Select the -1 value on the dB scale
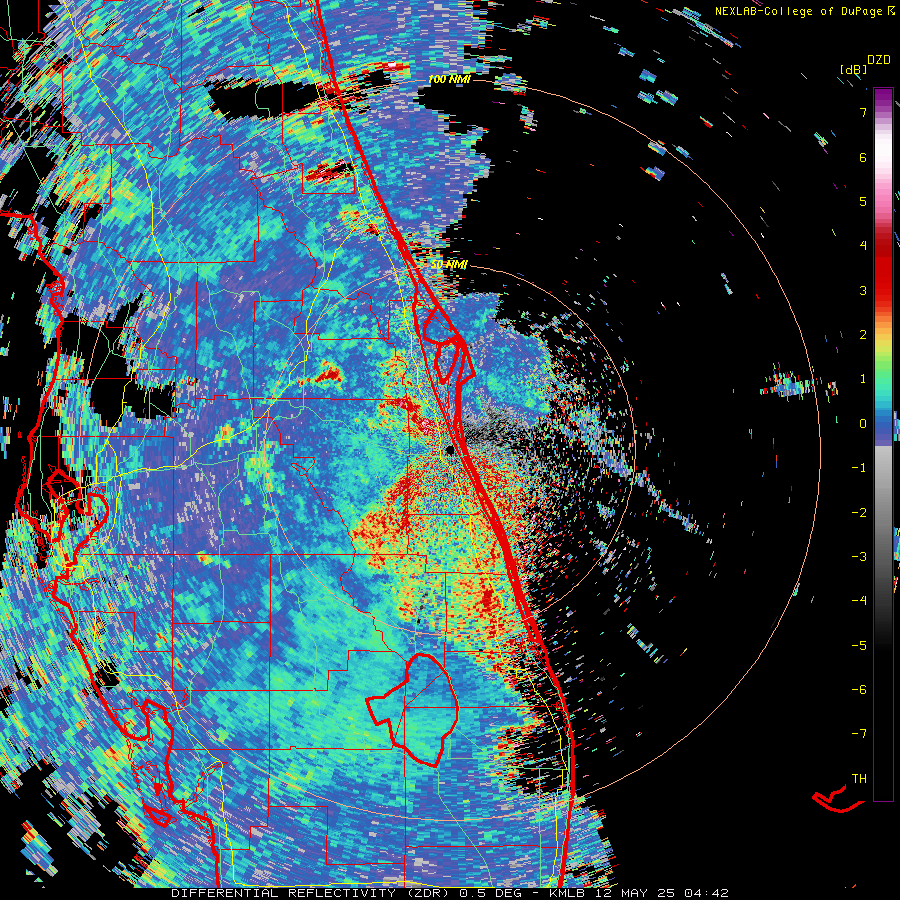This screenshot has height=900, width=900. (859, 468)
